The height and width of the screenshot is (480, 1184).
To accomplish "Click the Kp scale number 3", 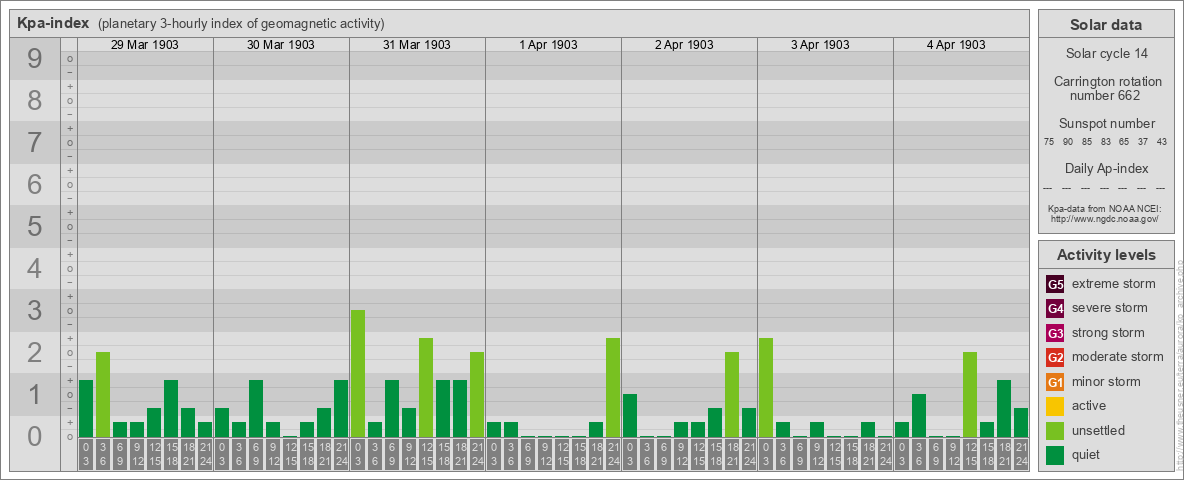I will (x=35, y=310).
